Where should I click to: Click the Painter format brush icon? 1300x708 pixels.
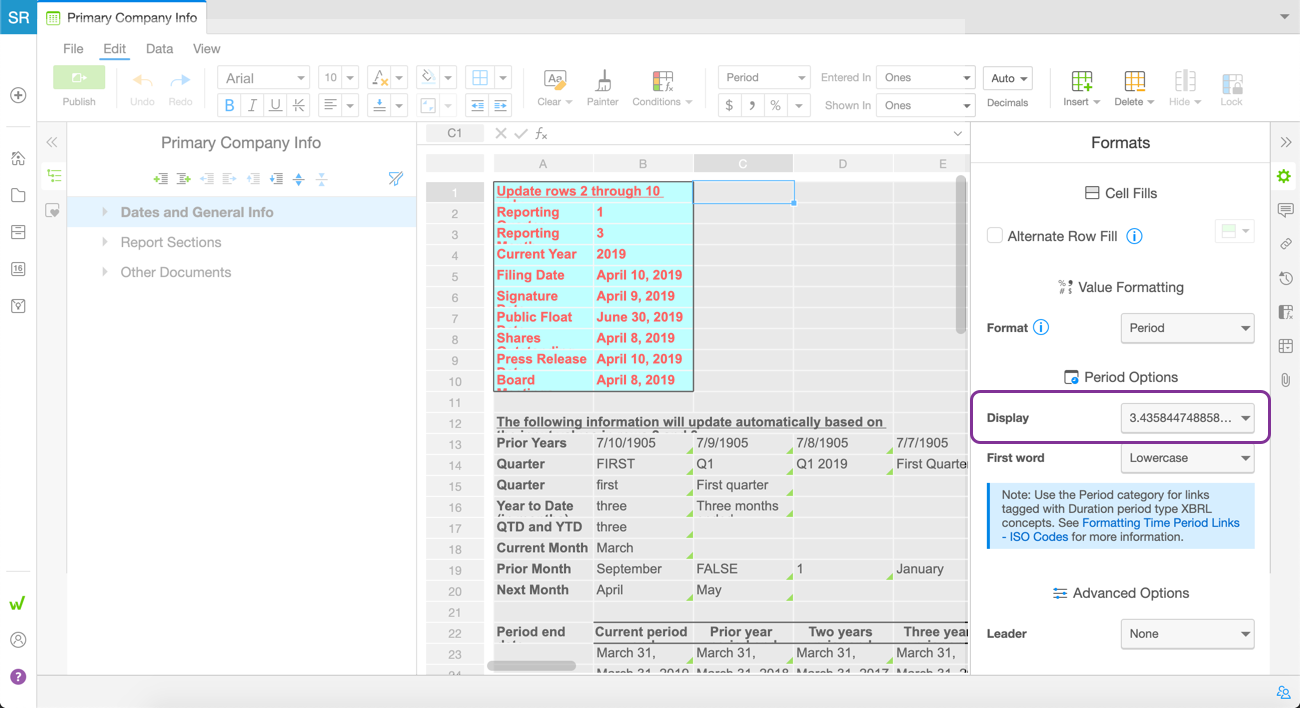pyautogui.click(x=602, y=81)
